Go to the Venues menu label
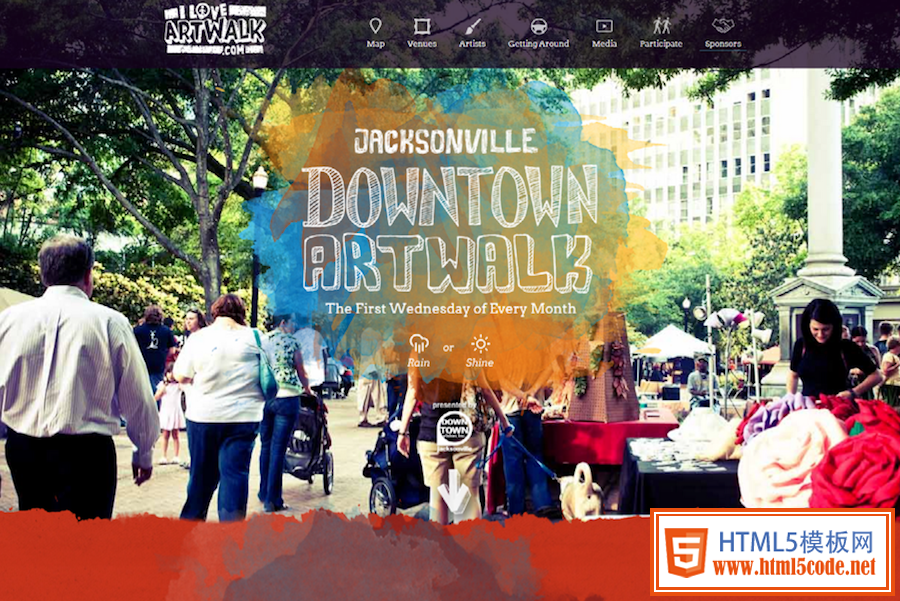This screenshot has width=900, height=601. point(422,44)
